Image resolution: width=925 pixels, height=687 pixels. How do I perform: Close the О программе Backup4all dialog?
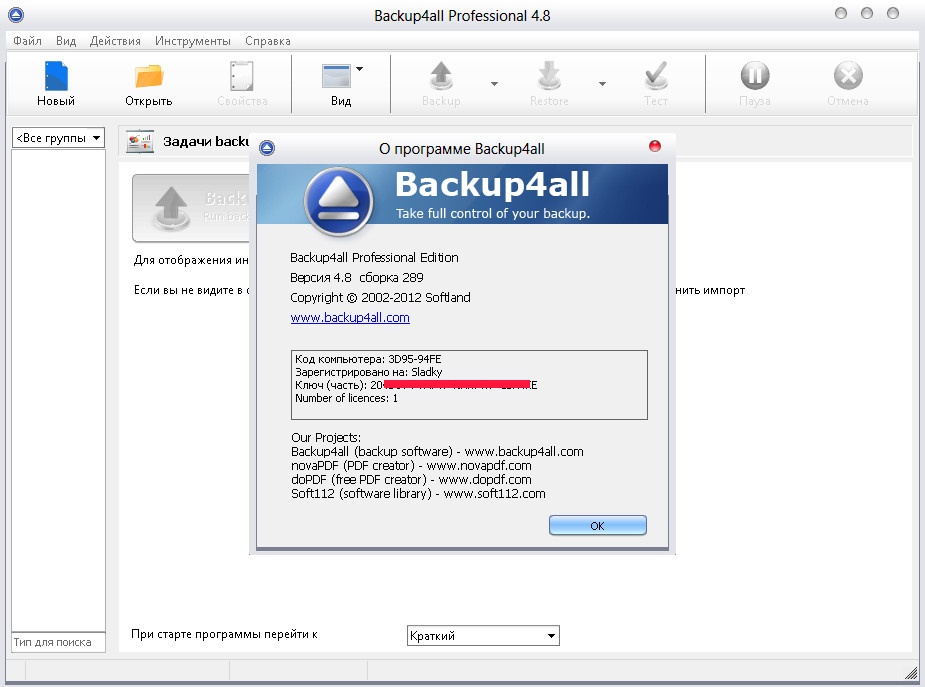tap(655, 146)
